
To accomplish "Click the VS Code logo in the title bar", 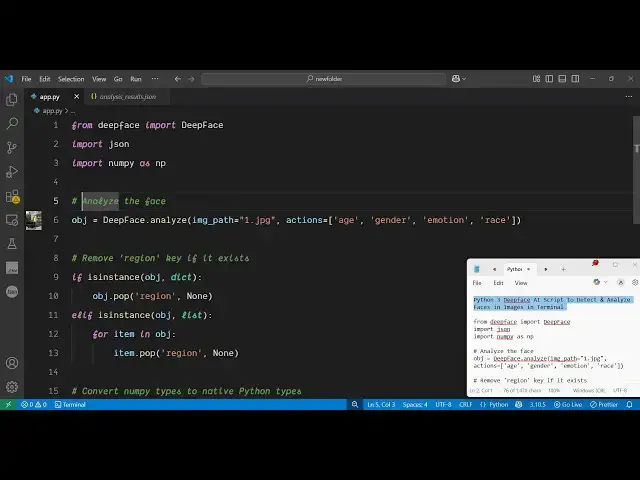I will coord(9,79).
